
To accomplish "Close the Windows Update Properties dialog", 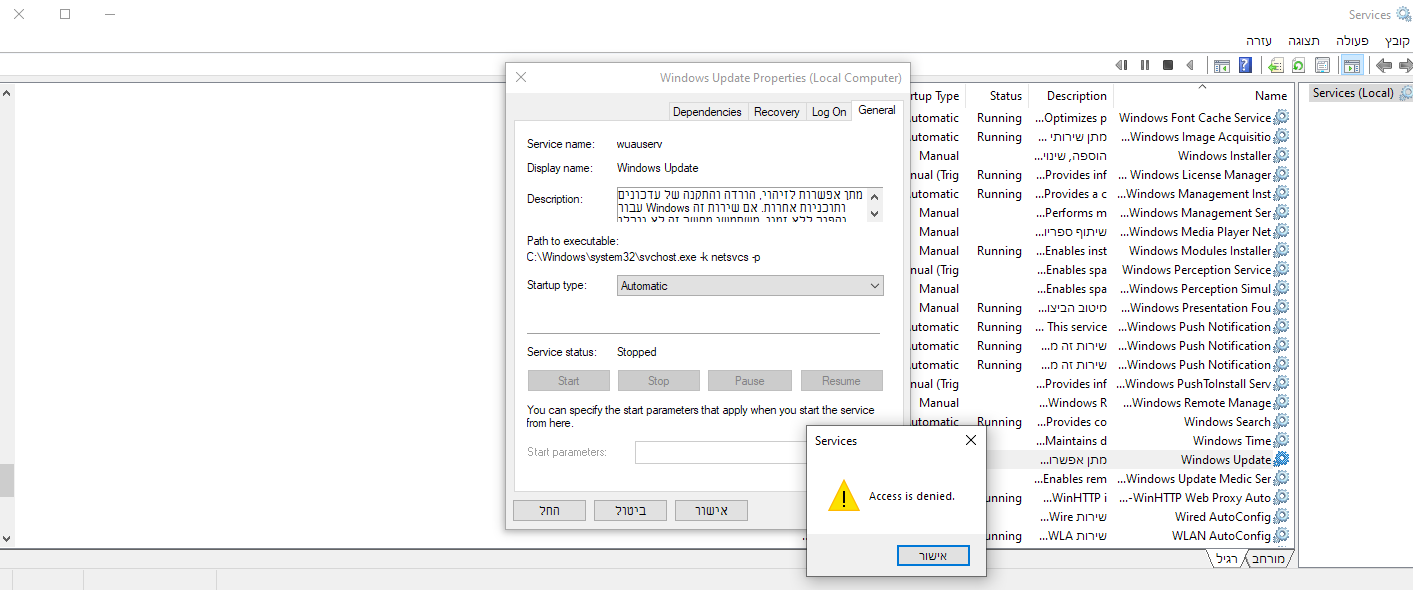I will pos(521,77).
